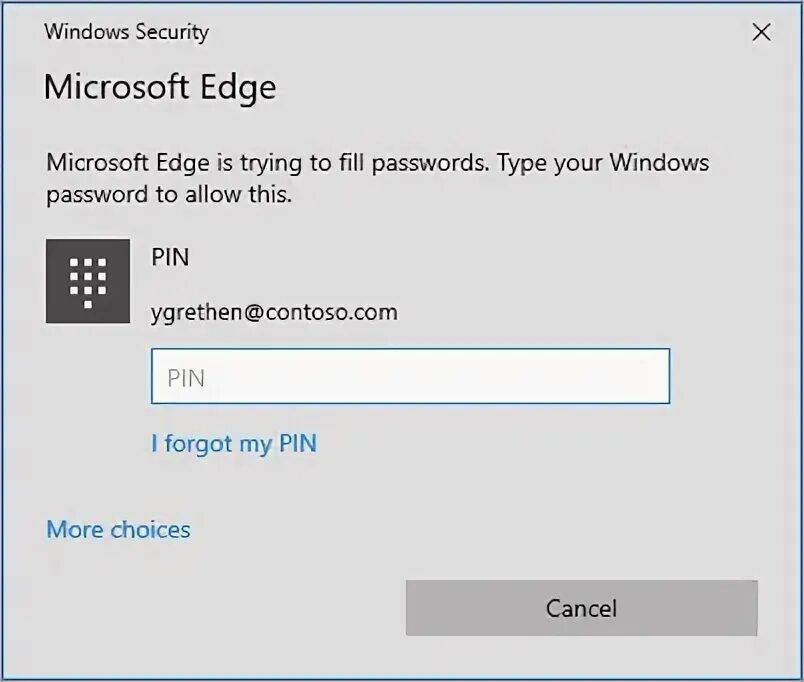The width and height of the screenshot is (804, 682).
Task: Cancel the password fill request
Action: click(581, 608)
